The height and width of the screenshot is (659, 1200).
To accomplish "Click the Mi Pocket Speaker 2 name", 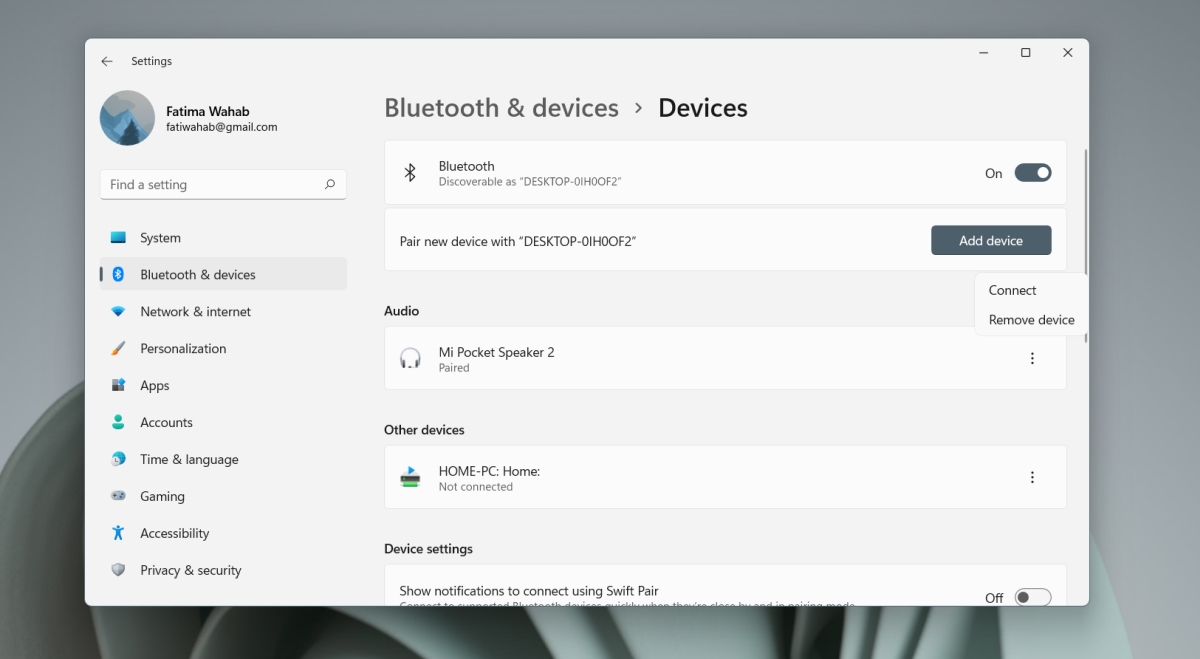I will pyautogui.click(x=496, y=352).
